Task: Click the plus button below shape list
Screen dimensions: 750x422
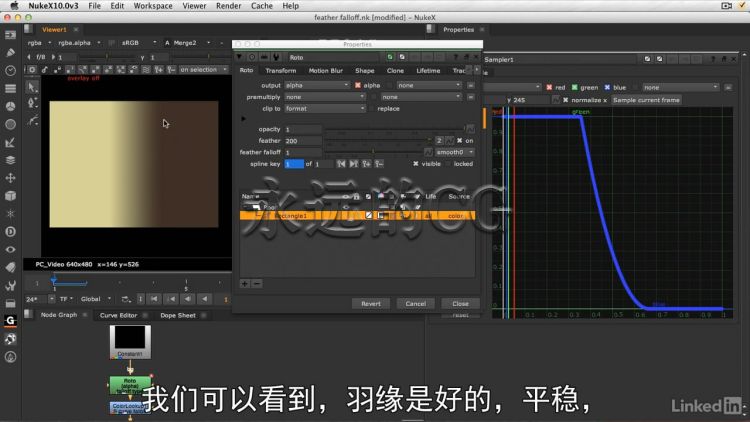Action: pos(245,284)
